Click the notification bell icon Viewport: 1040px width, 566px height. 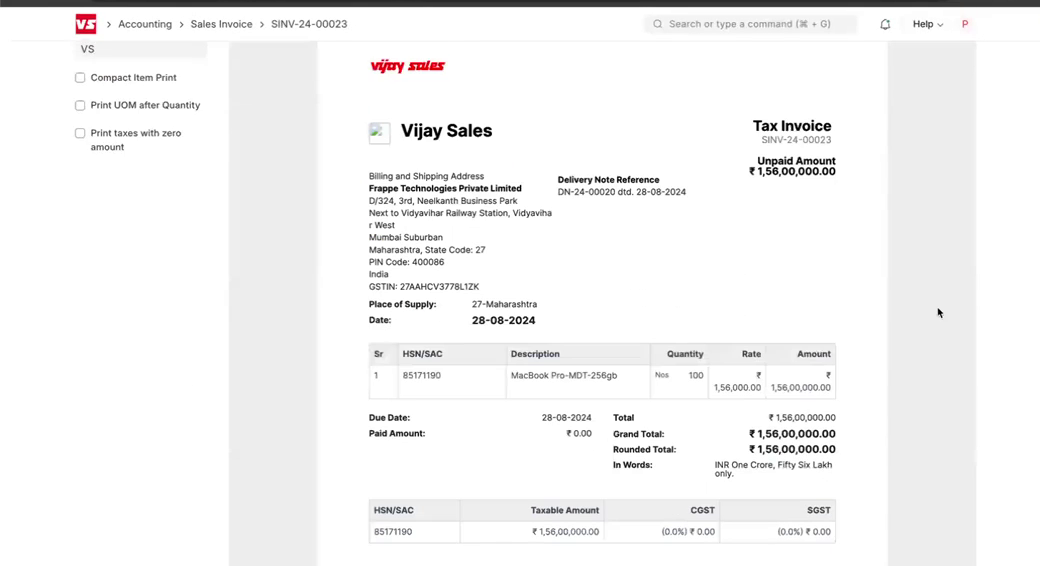[x=885, y=25]
